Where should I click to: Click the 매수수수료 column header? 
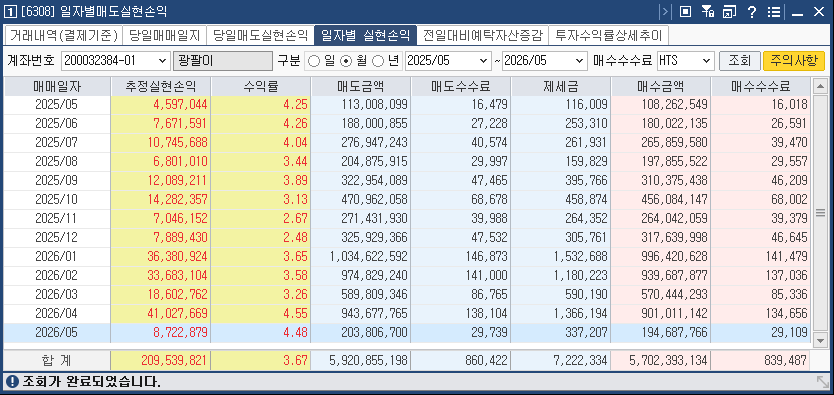pyautogui.click(x=761, y=87)
